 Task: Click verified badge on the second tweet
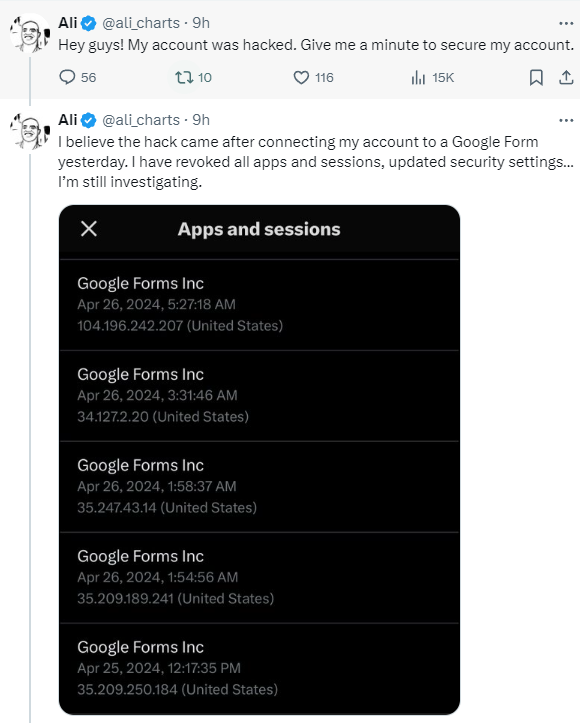(x=89, y=120)
